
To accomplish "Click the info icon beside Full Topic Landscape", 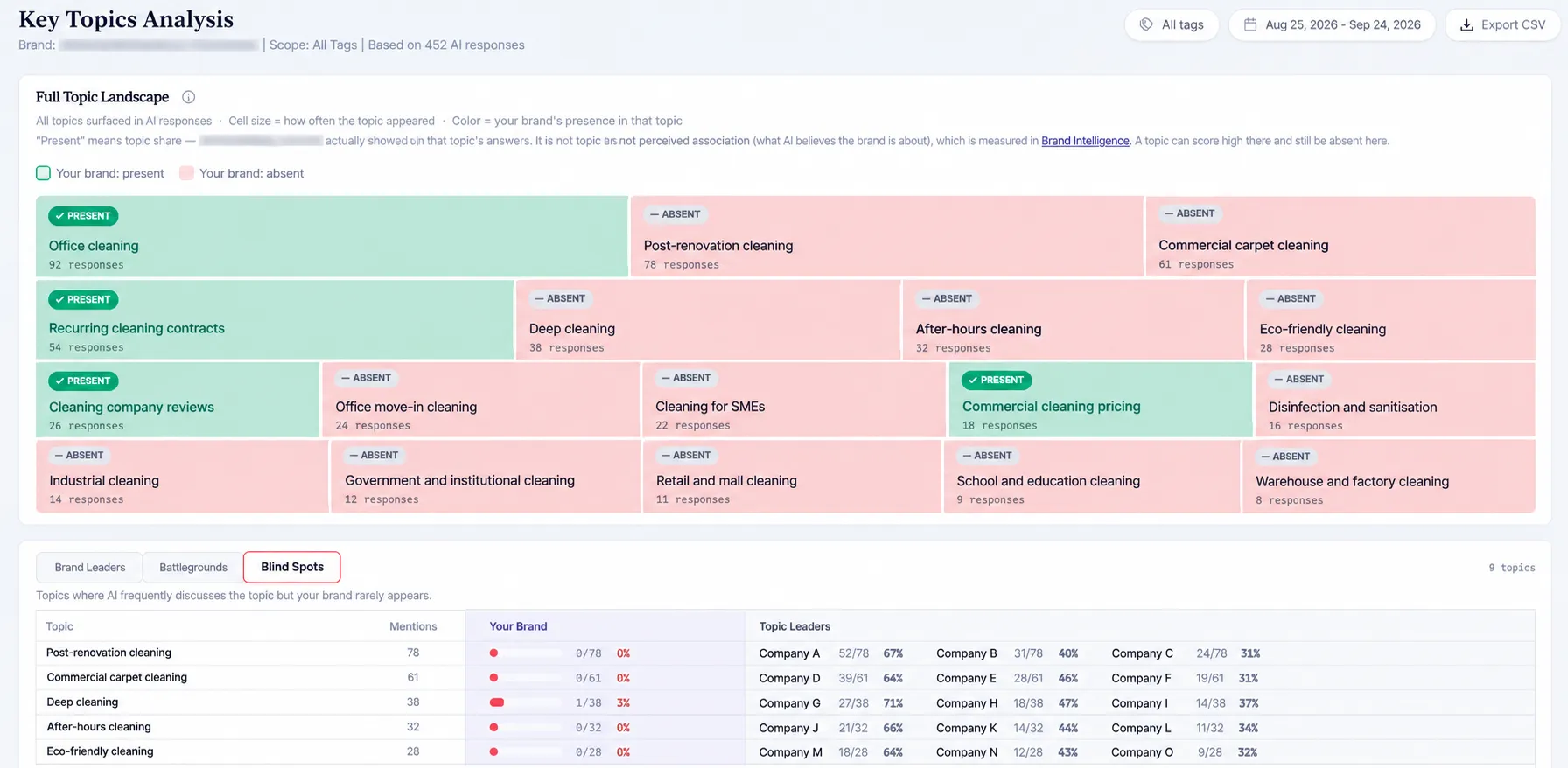I will [188, 97].
